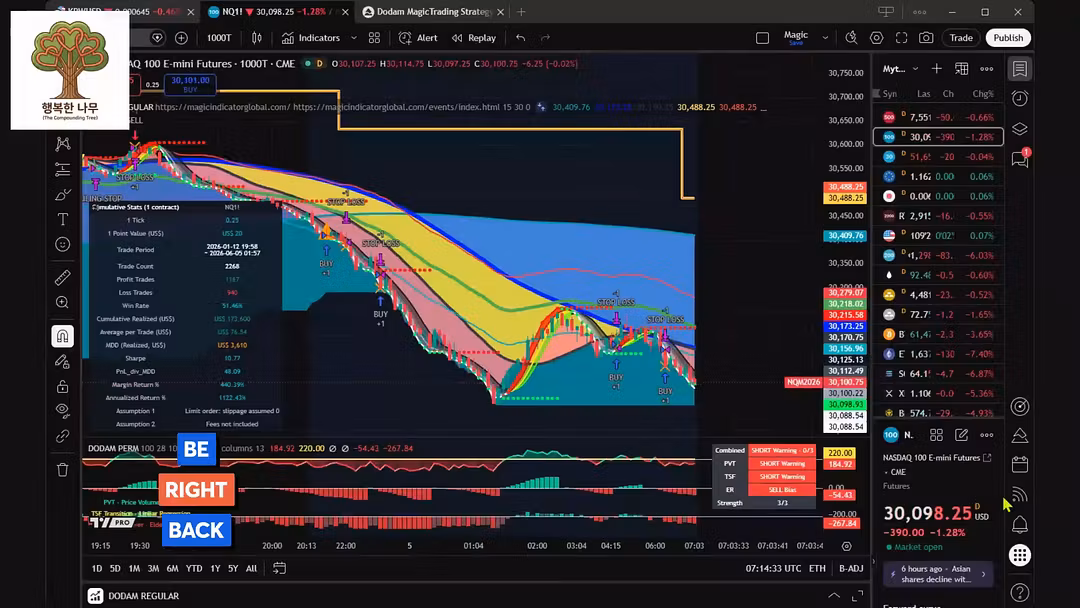Select the zoom in tool
The height and width of the screenshot is (608, 1080).
click(x=63, y=302)
